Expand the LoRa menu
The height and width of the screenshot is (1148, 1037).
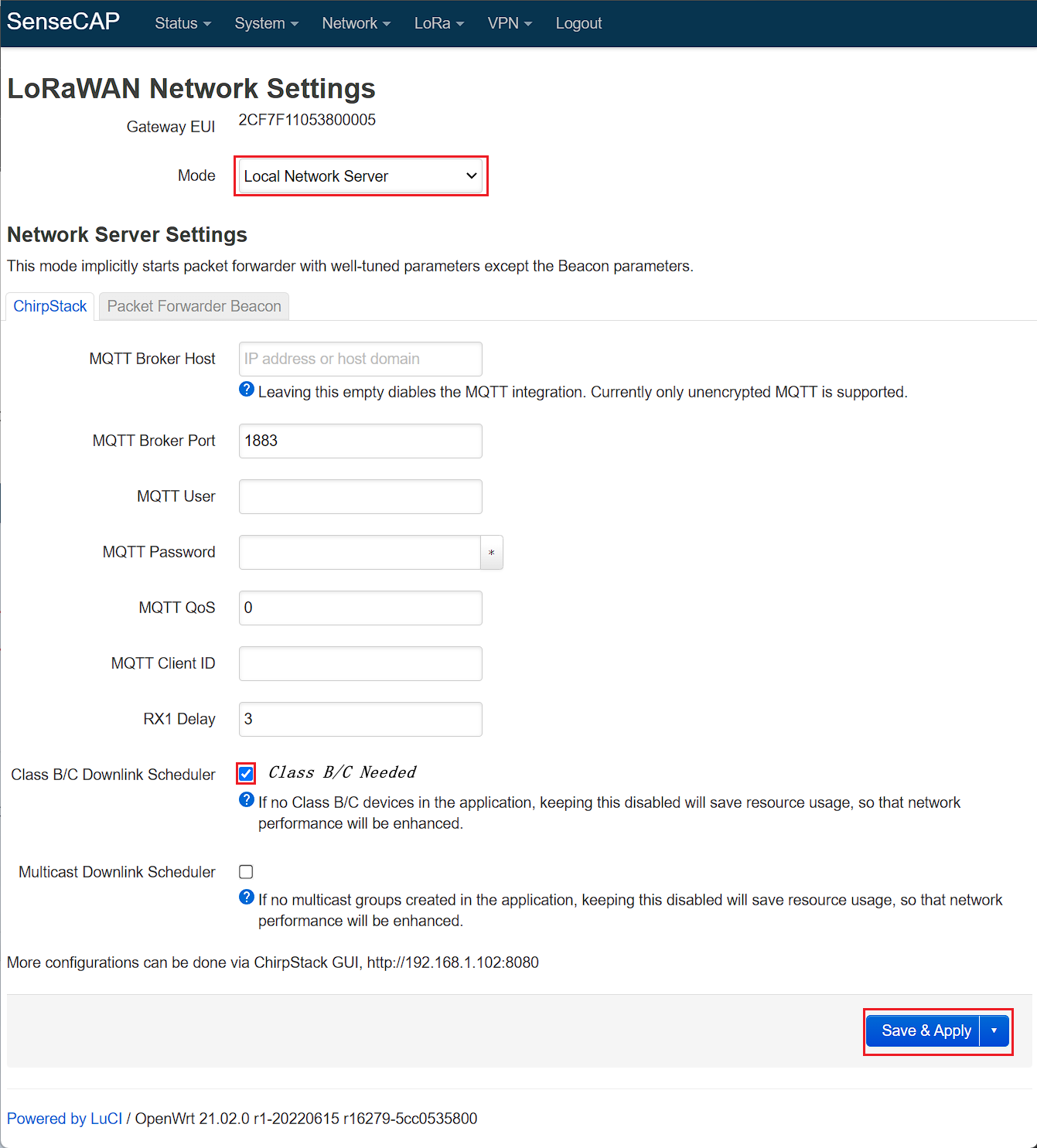point(438,23)
